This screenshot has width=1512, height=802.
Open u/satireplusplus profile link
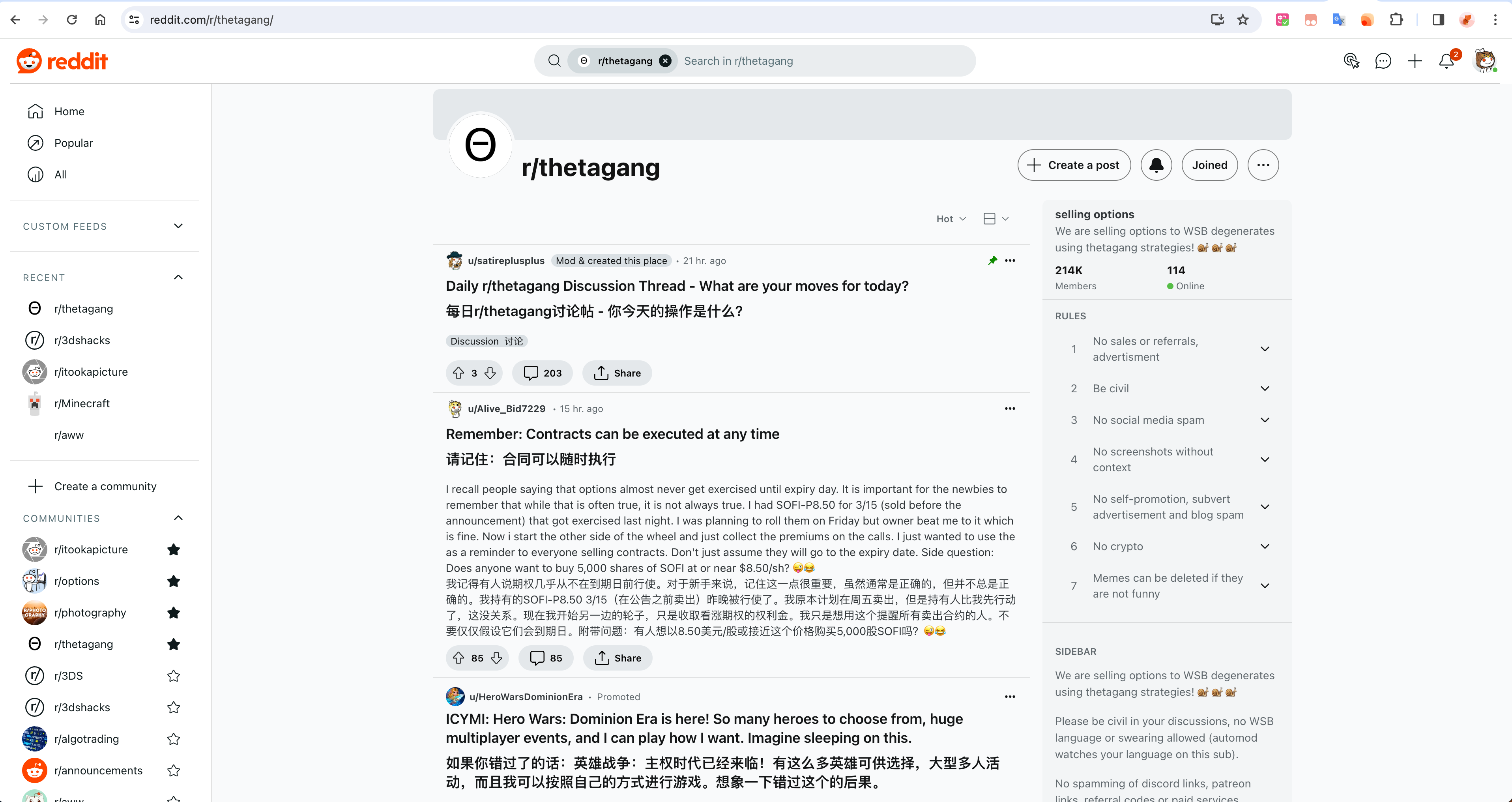coord(506,260)
